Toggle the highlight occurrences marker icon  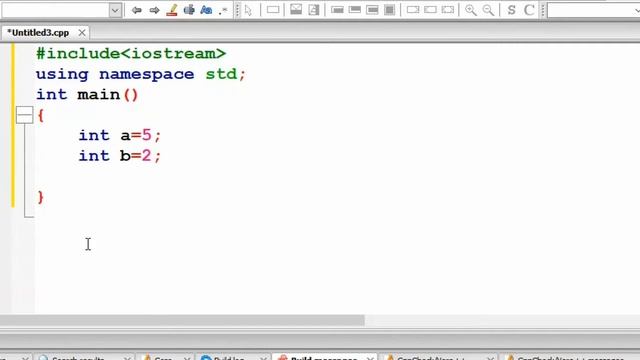tap(172, 10)
